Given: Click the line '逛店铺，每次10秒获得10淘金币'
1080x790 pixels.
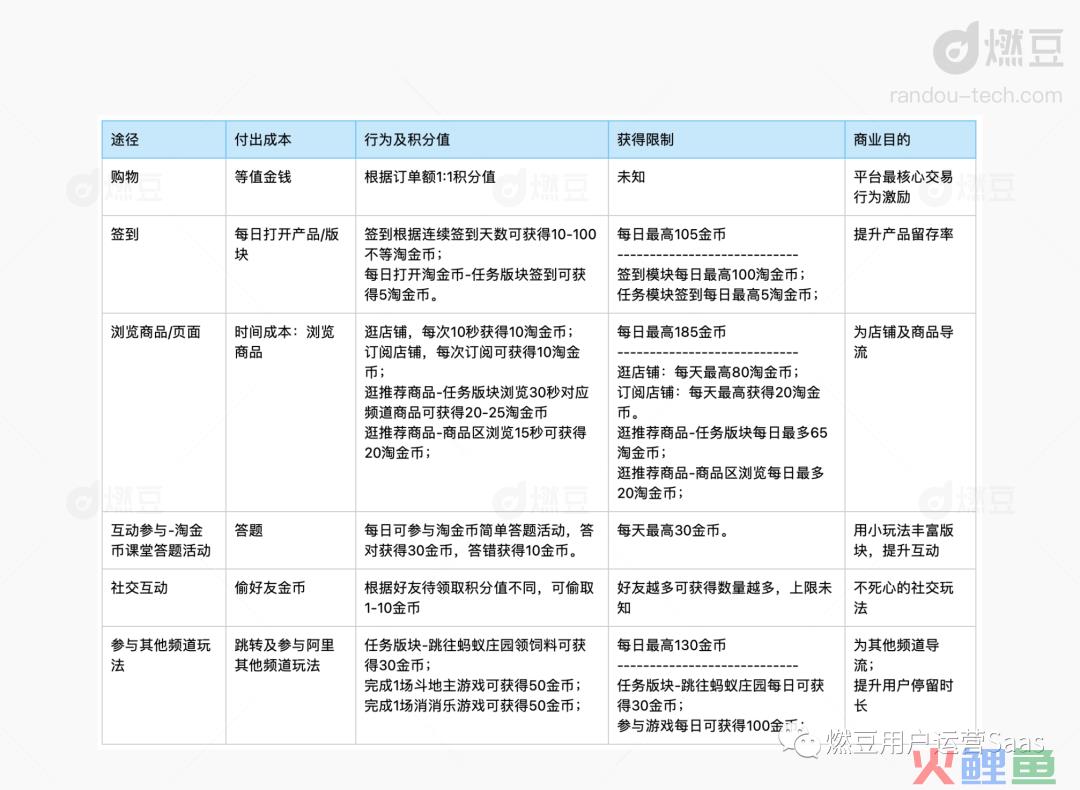Looking at the screenshot, I should 469,332.
